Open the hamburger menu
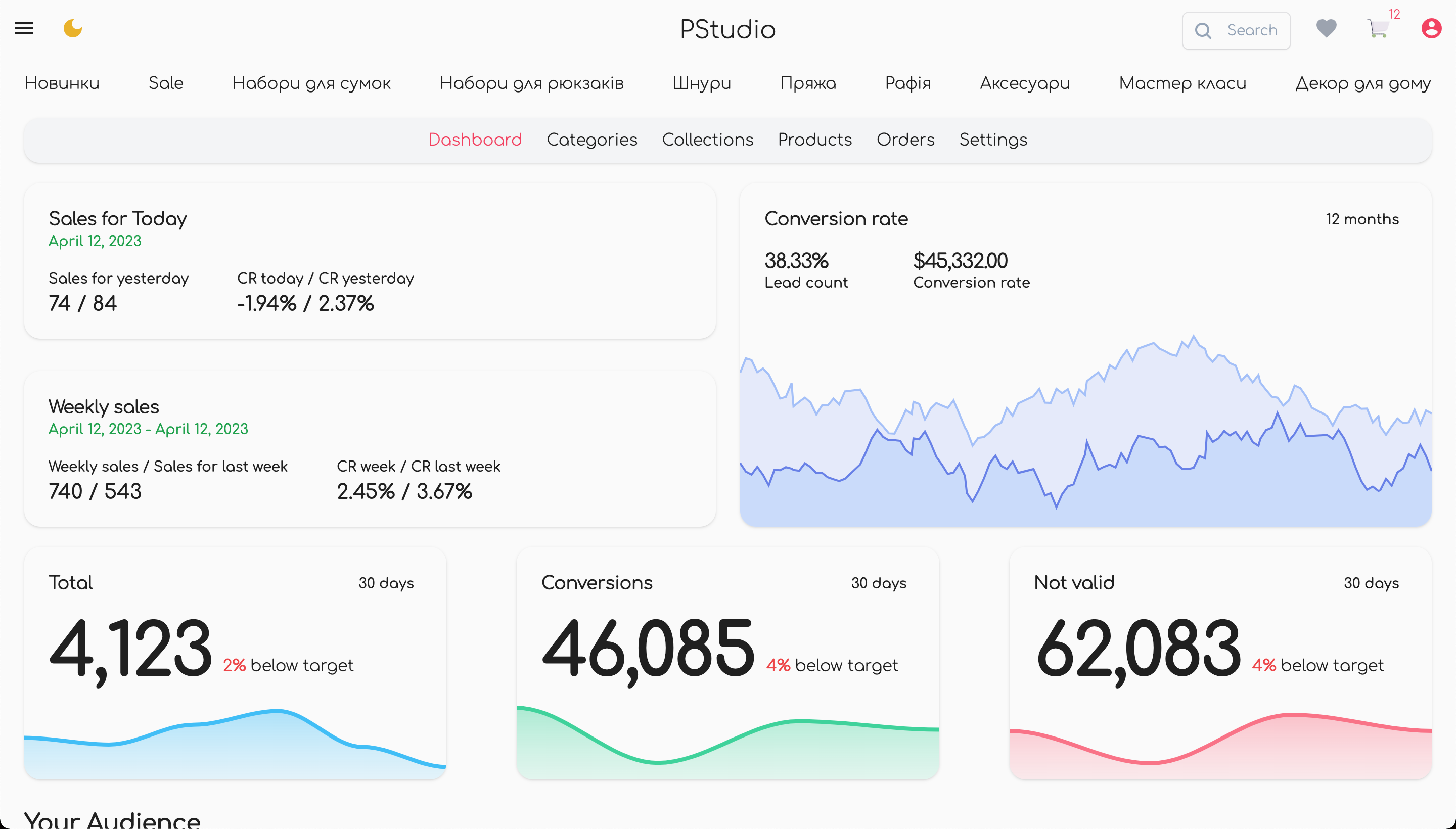The height and width of the screenshot is (829, 1456). pyautogui.click(x=24, y=28)
